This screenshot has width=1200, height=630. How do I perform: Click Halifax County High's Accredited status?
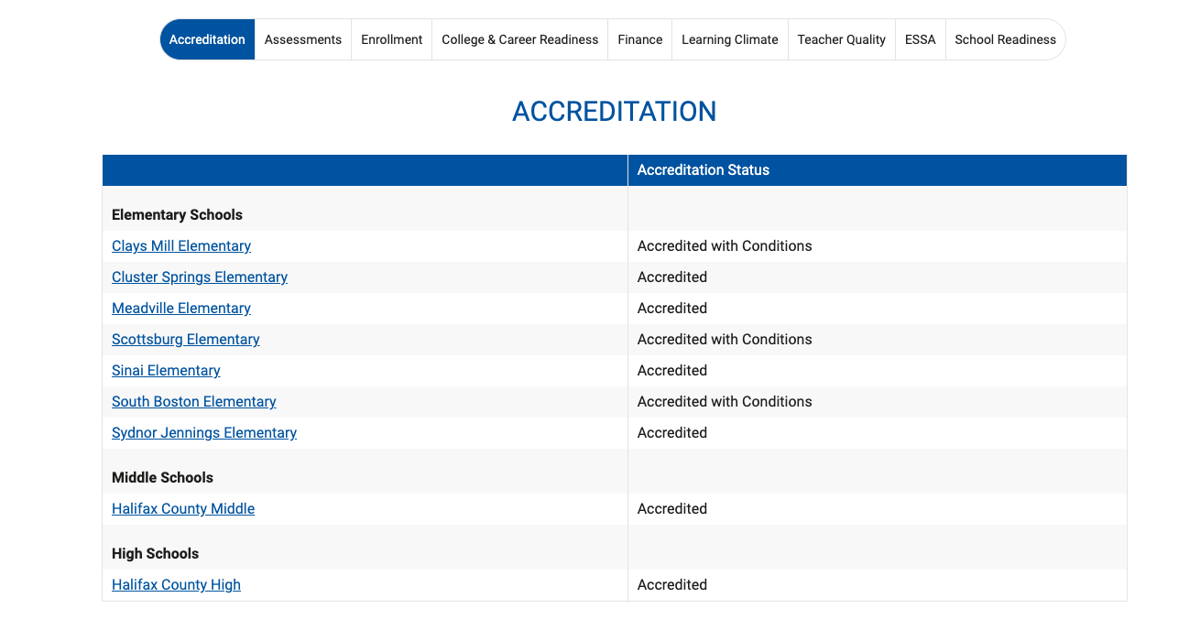click(x=672, y=584)
